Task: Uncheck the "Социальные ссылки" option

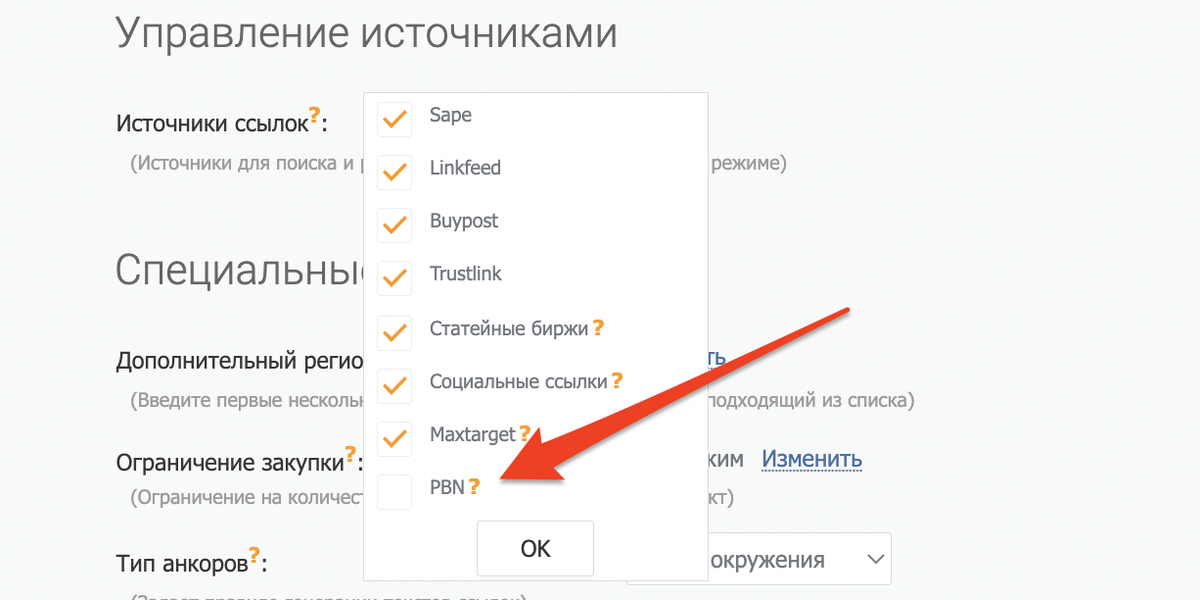Action: [394, 385]
